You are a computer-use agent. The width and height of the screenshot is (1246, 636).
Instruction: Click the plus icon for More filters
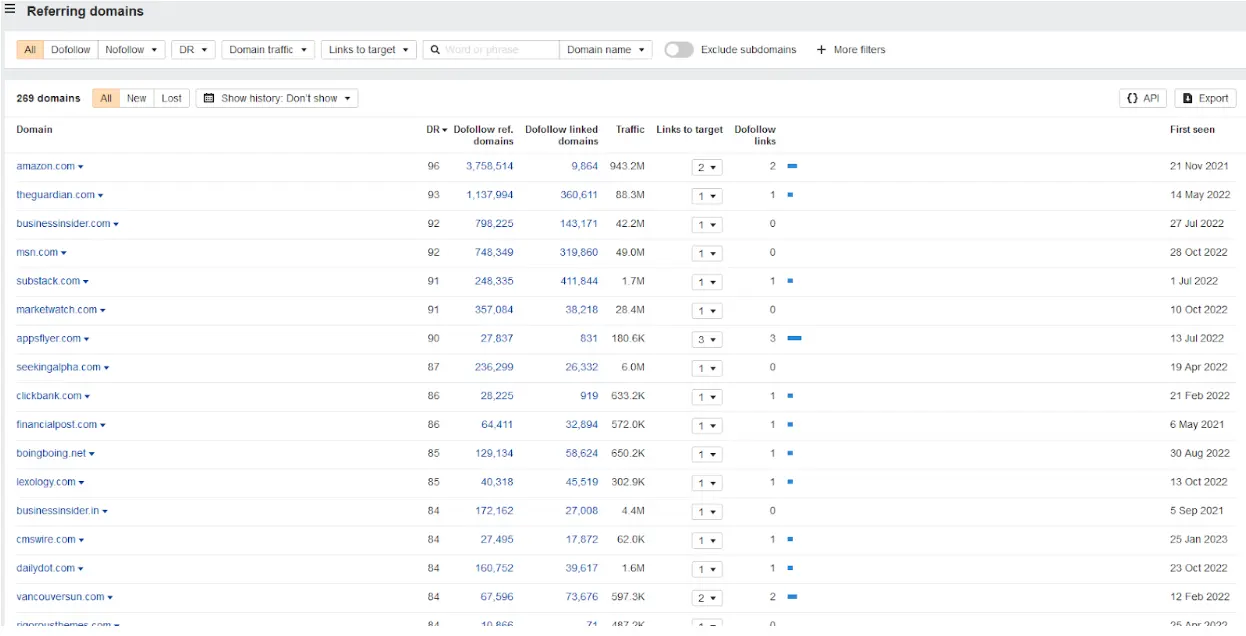coord(821,50)
